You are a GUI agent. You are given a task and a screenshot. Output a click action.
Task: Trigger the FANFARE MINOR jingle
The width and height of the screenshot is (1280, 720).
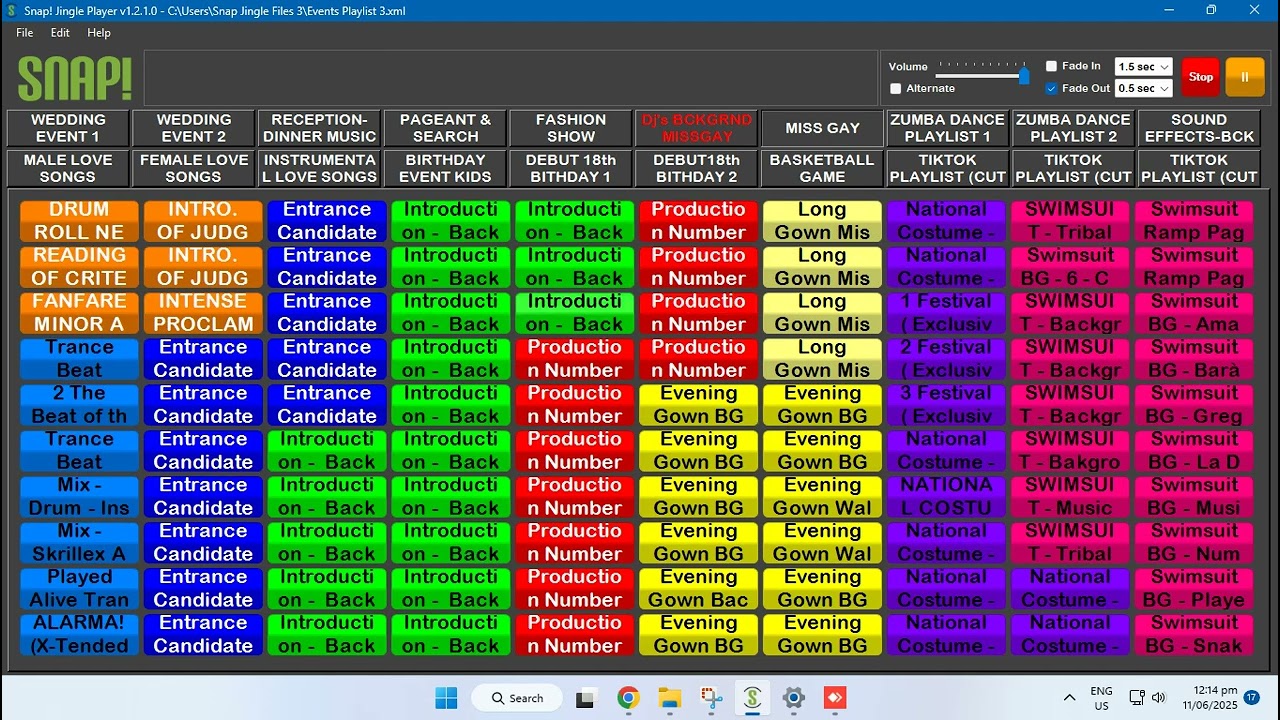click(x=79, y=313)
